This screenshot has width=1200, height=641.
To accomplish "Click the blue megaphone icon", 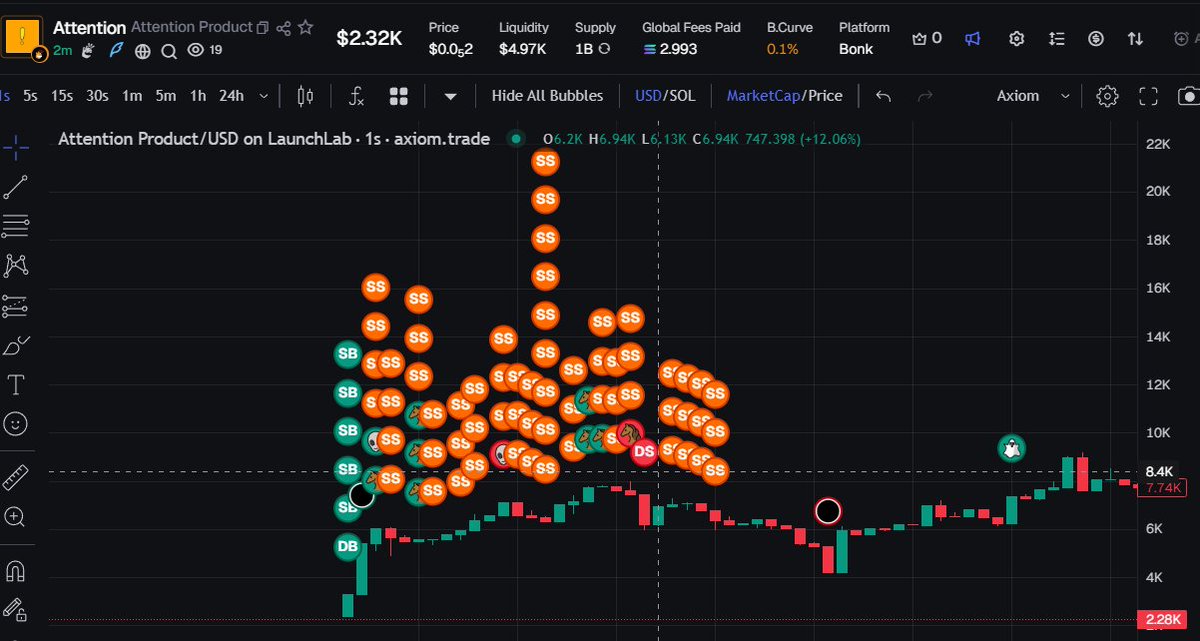I will (x=972, y=38).
